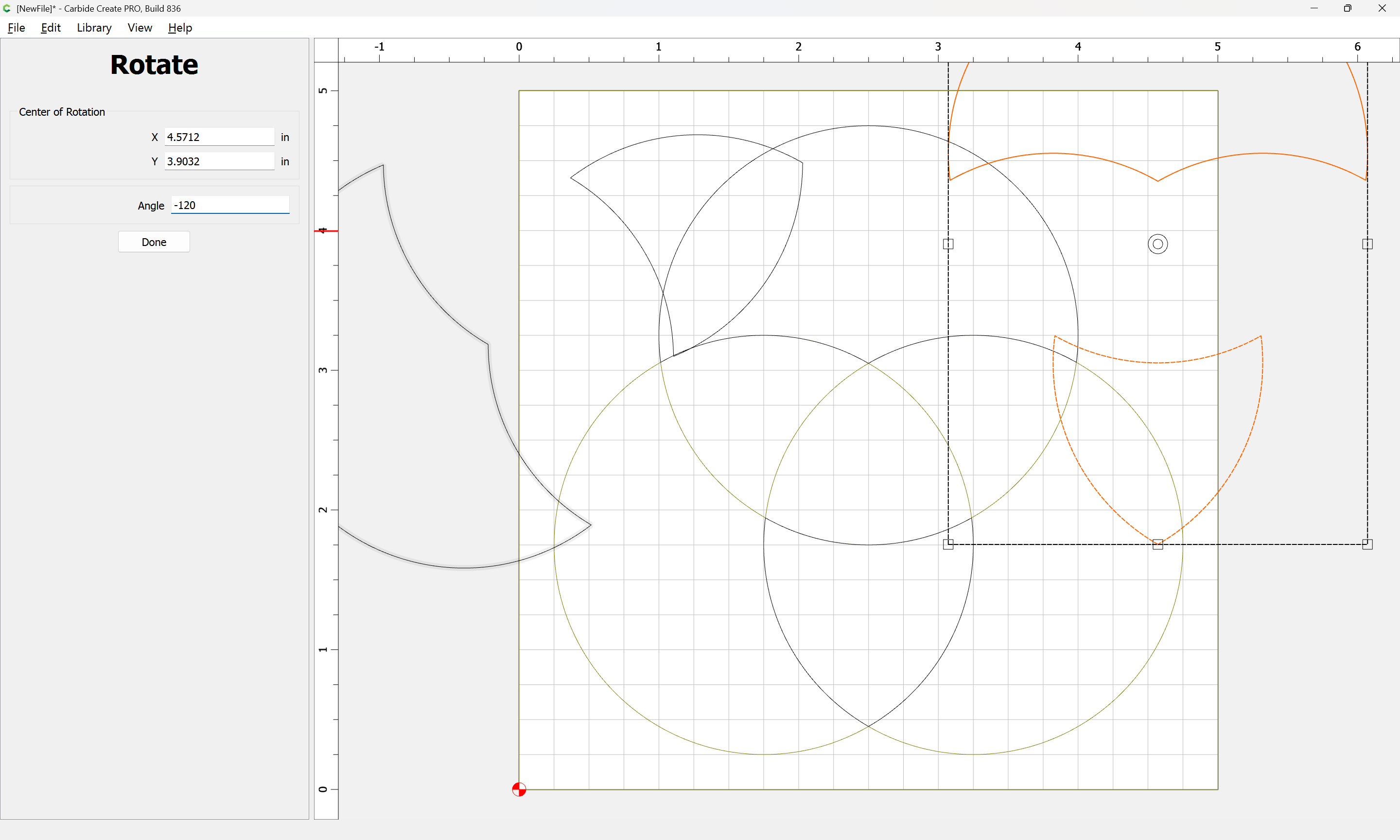Click the red origin marker at zero point
This screenshot has width=1400, height=840.
[519, 789]
